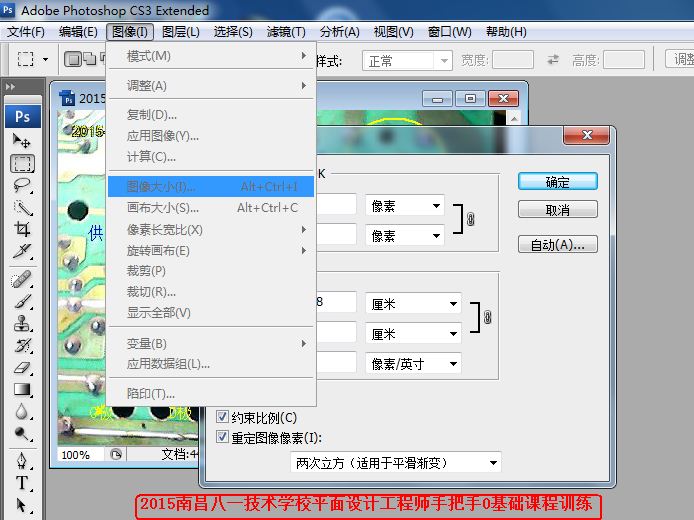Open the resolution 像素/英寸 unit dropdown
This screenshot has width=694, height=520.
point(413,364)
